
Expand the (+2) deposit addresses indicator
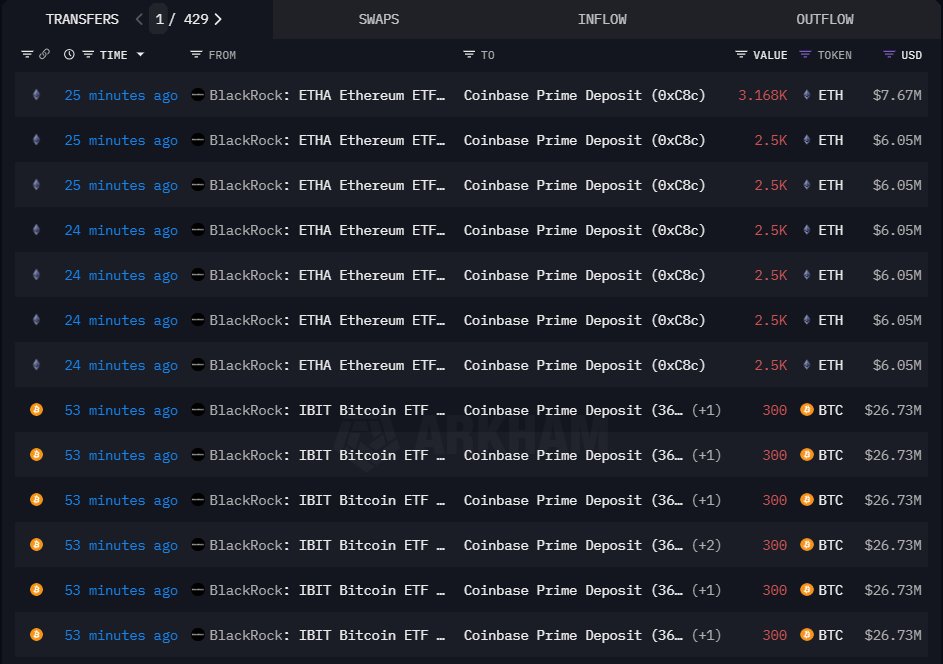(x=706, y=545)
